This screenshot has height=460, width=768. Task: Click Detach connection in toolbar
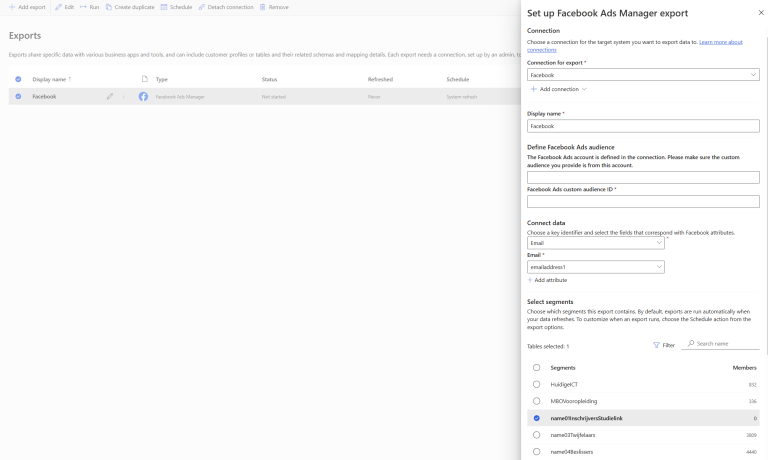tap(226, 7)
